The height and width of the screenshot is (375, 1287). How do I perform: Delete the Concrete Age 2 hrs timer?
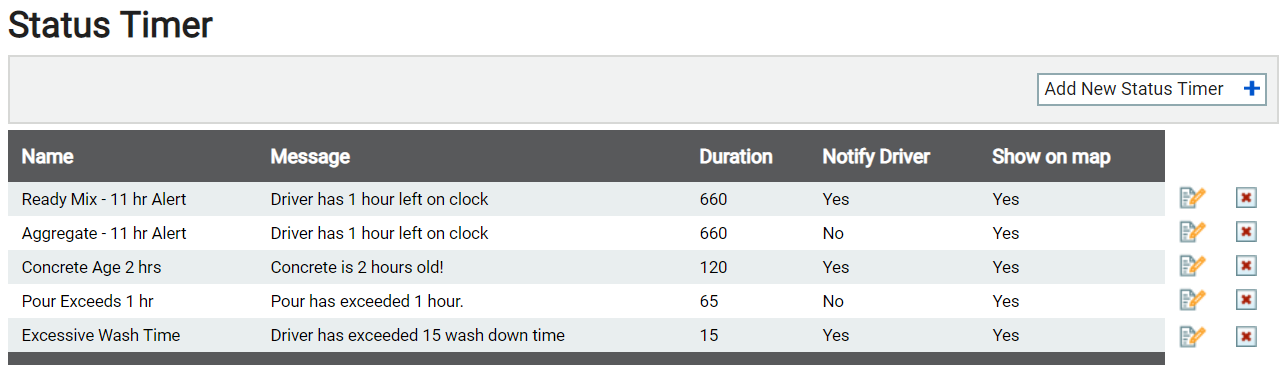(x=1246, y=266)
